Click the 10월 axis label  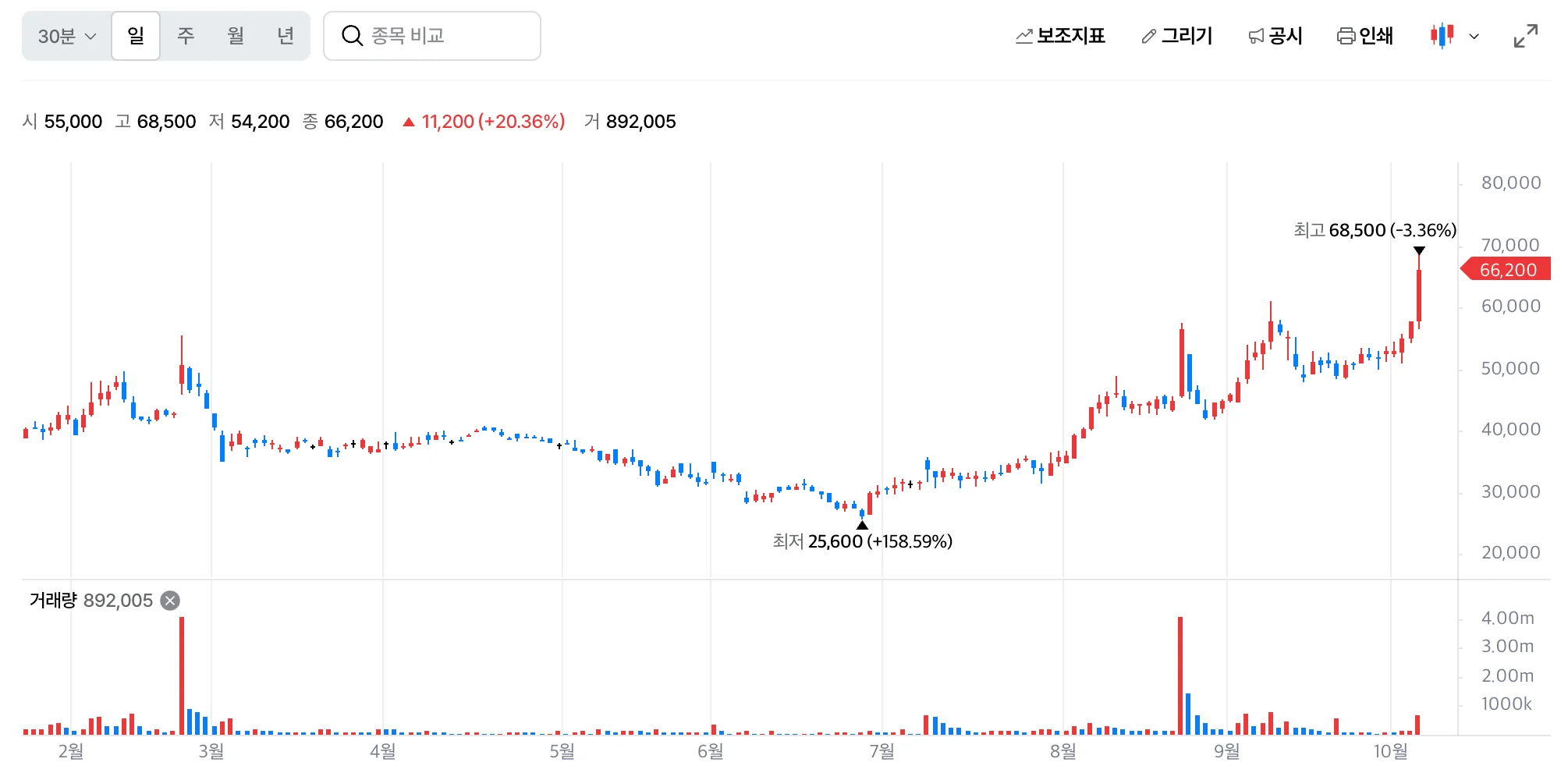point(1391,751)
